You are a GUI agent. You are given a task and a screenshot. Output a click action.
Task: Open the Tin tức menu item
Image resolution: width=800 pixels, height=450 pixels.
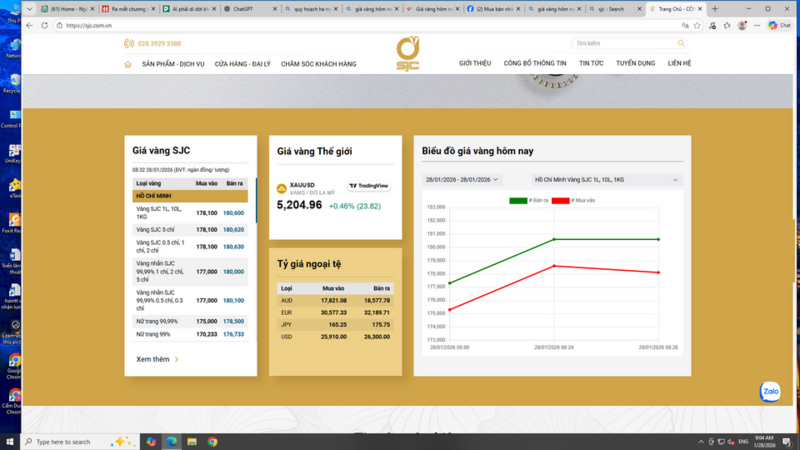coord(591,63)
